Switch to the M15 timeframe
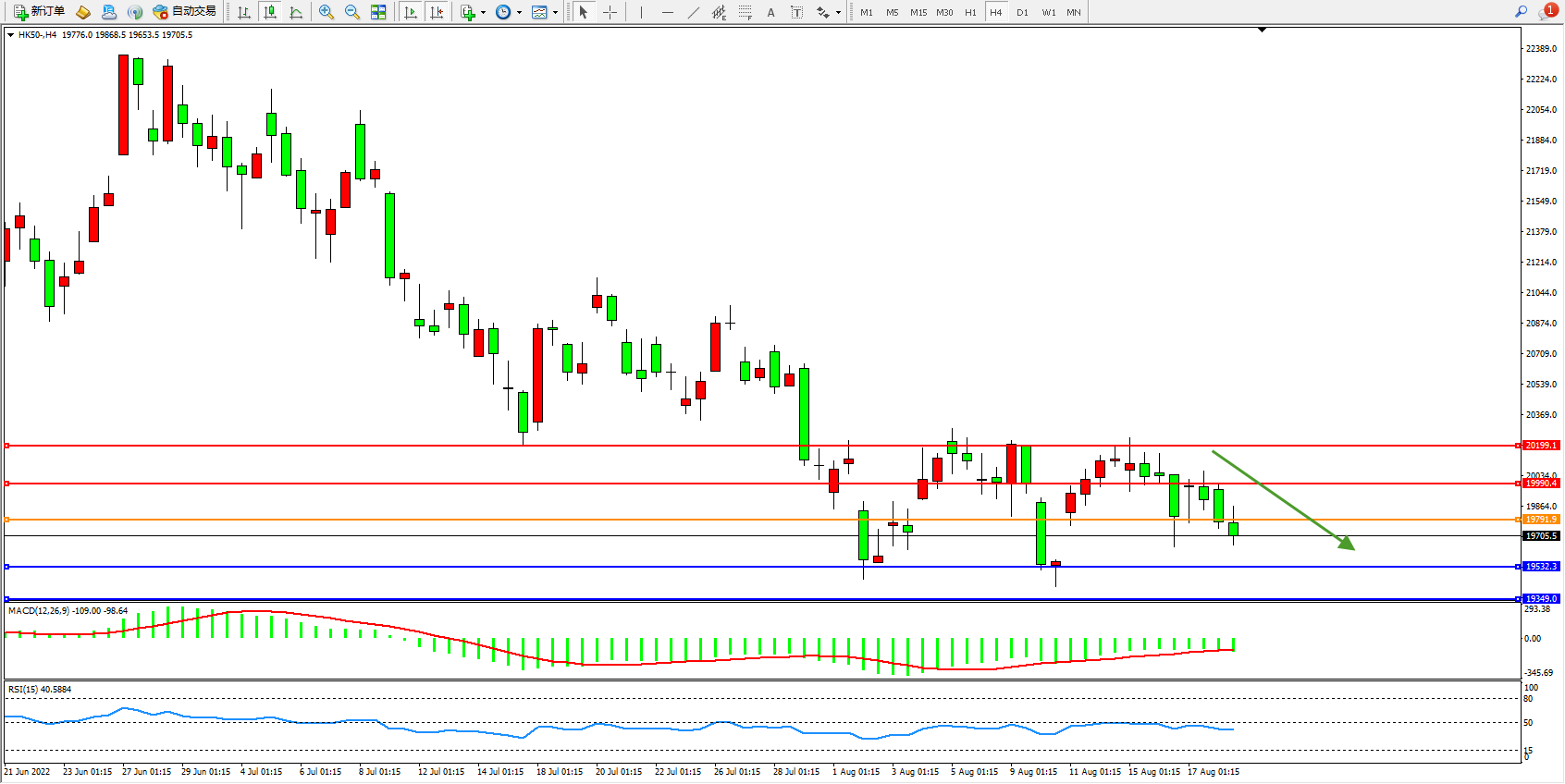The height and width of the screenshot is (784, 1565). pos(918,12)
